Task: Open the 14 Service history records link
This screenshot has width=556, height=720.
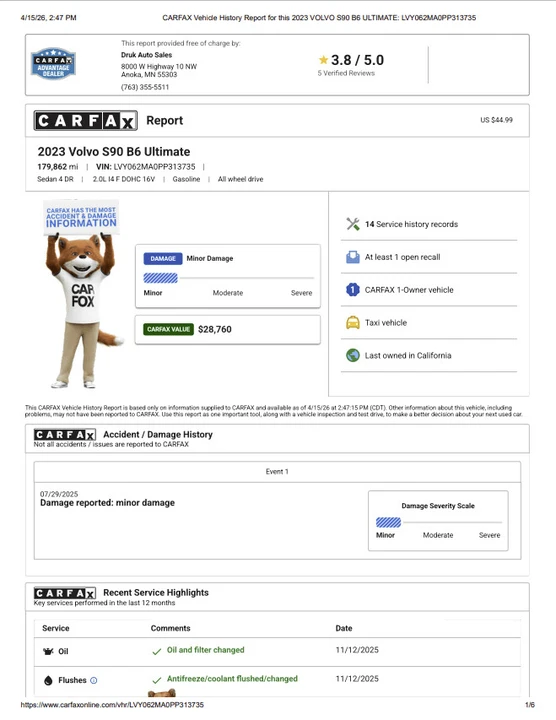Action: (411, 224)
